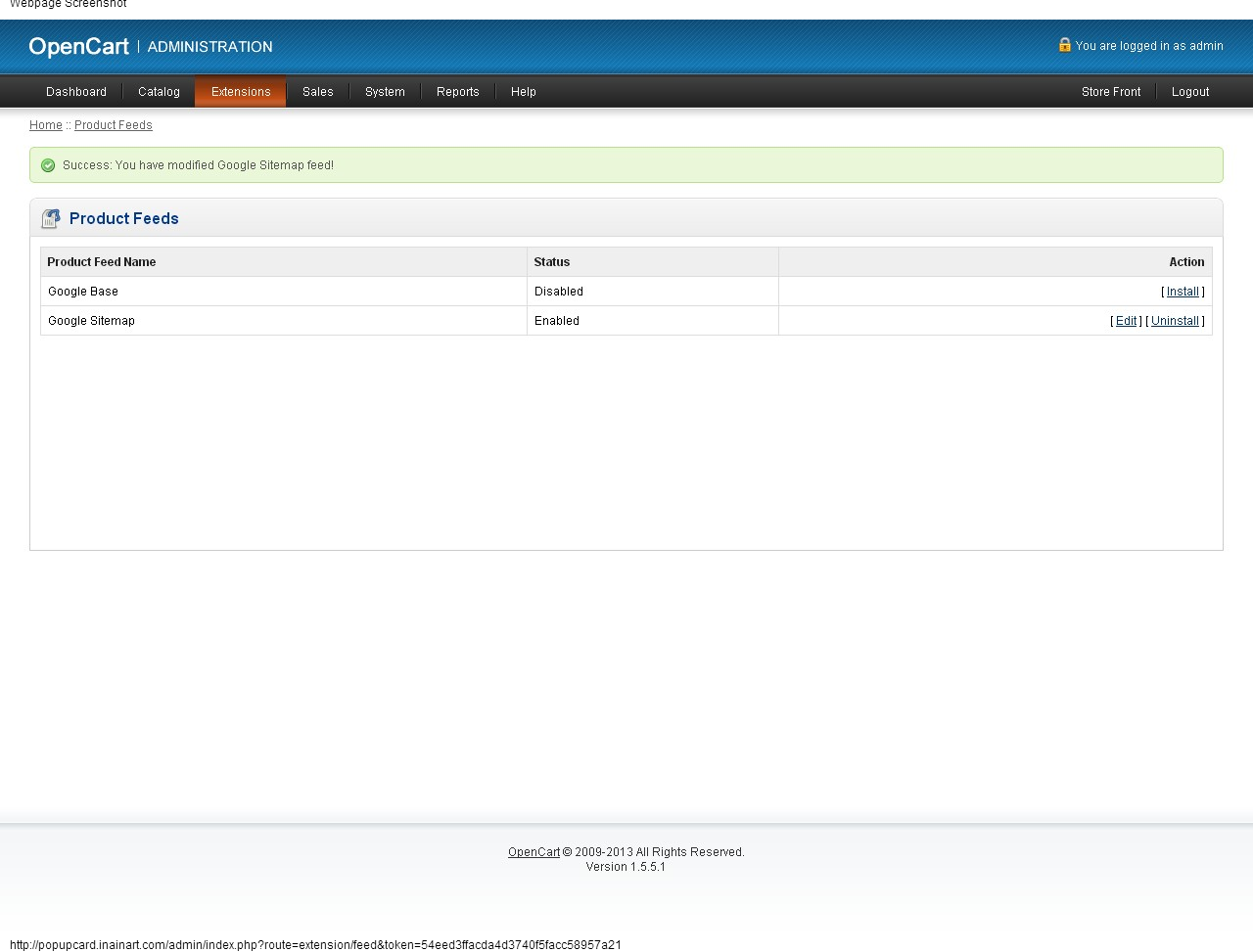Viewport: 1253px width, 952px height.
Task: Click the OpenCart logo
Action: [78, 46]
